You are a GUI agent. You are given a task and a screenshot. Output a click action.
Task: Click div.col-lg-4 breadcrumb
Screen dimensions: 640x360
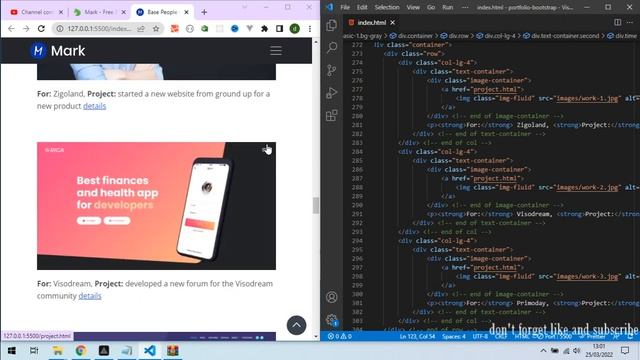pyautogui.click(x=496, y=36)
